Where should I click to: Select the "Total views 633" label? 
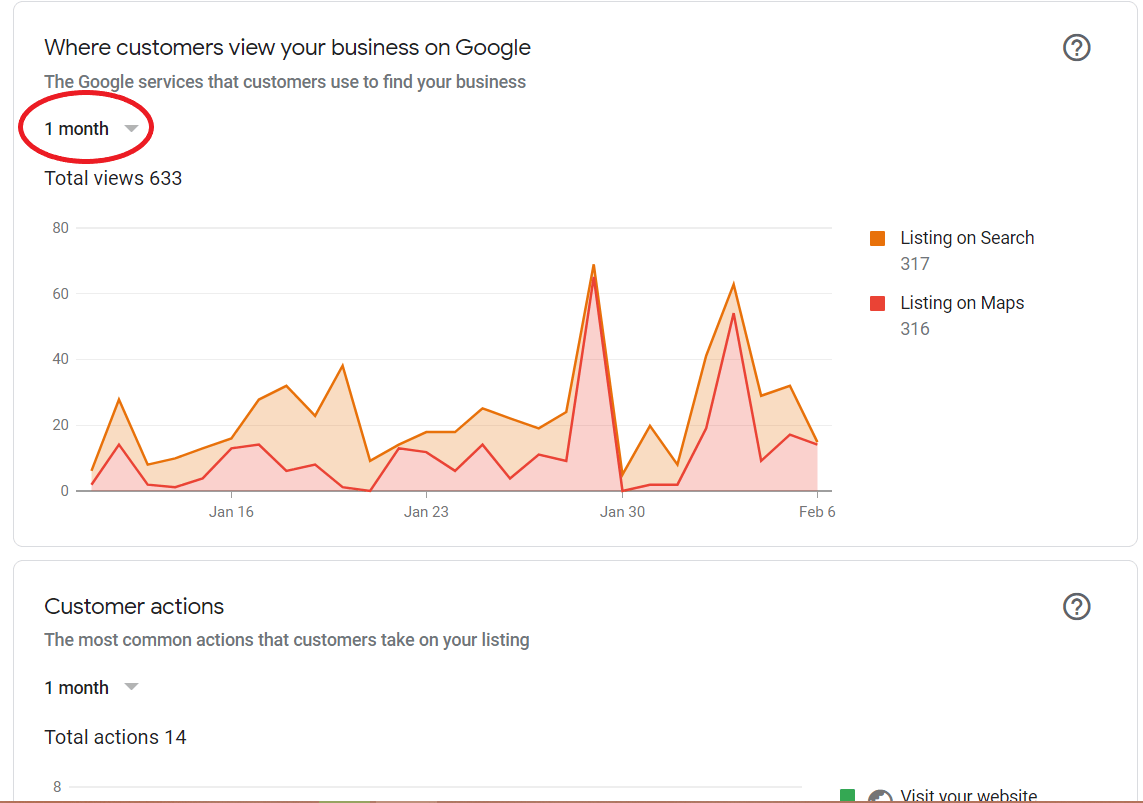(x=112, y=178)
